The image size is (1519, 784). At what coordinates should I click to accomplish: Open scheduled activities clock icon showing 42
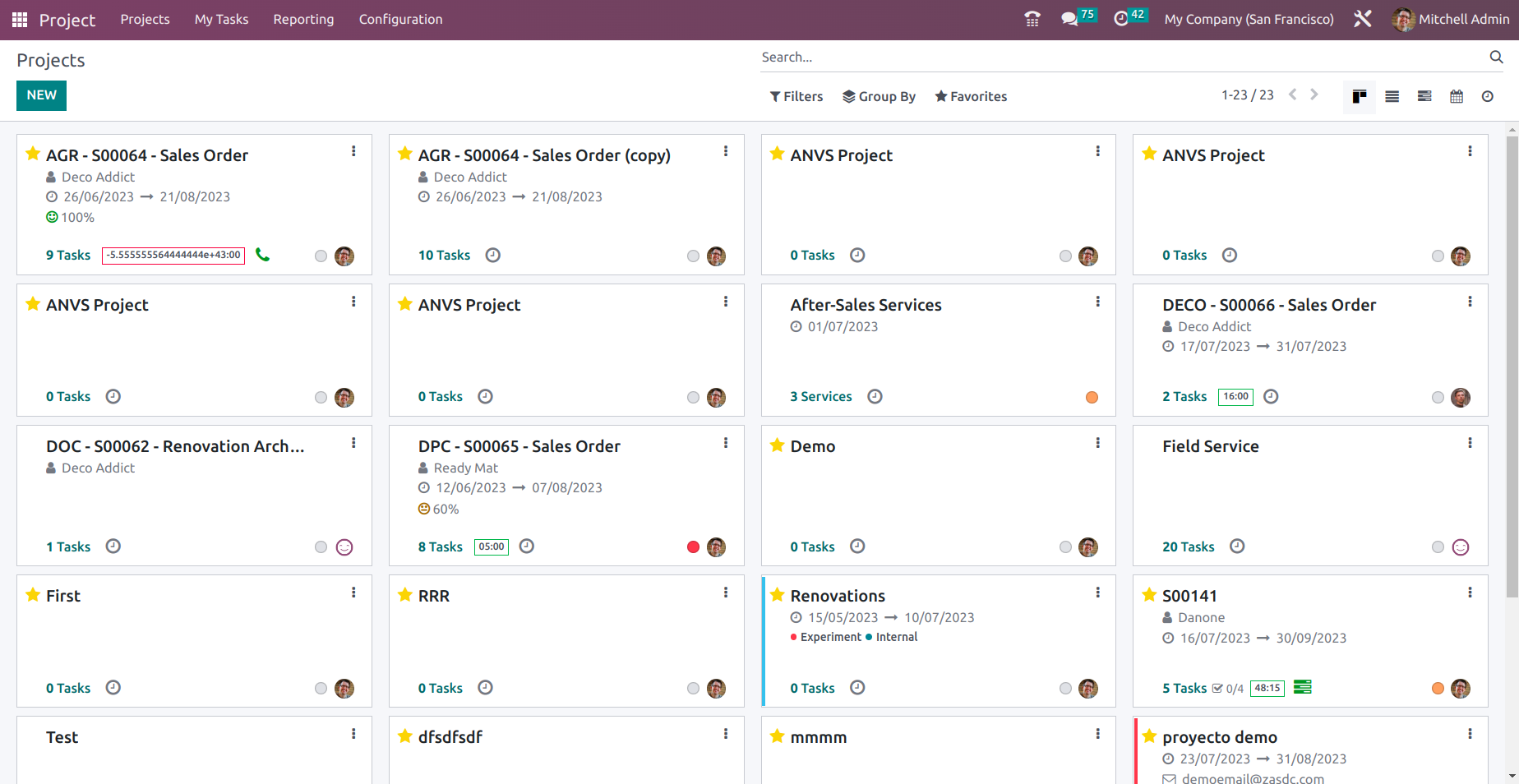click(x=1122, y=18)
